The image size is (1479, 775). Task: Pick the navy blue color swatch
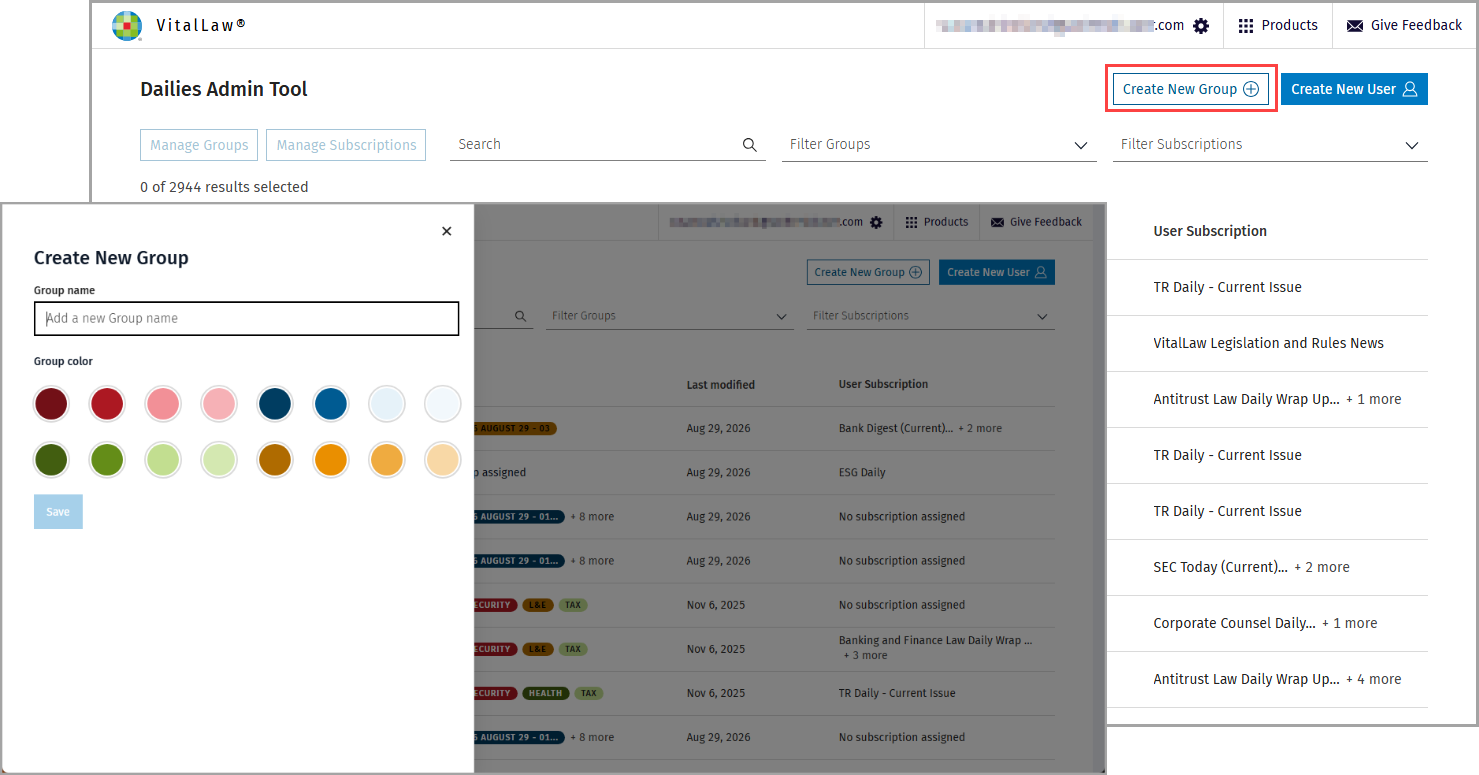click(x=274, y=404)
